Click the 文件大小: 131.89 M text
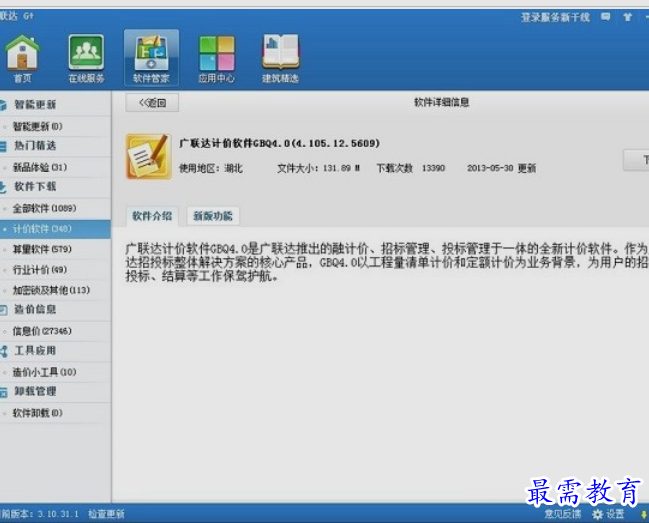This screenshot has height=523, width=649. click(x=318, y=168)
